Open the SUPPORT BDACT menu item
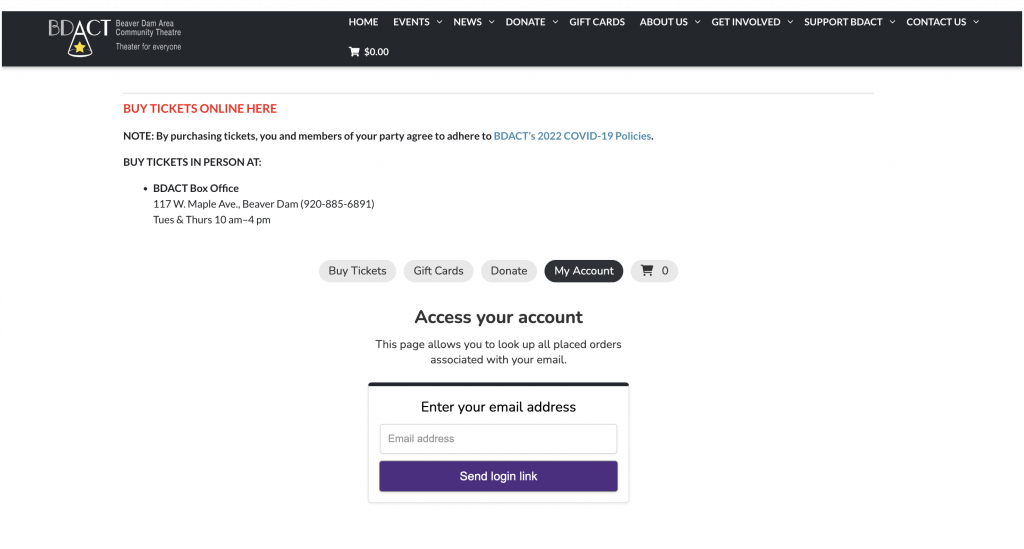The width and height of the screenshot is (1024, 549). 843,22
